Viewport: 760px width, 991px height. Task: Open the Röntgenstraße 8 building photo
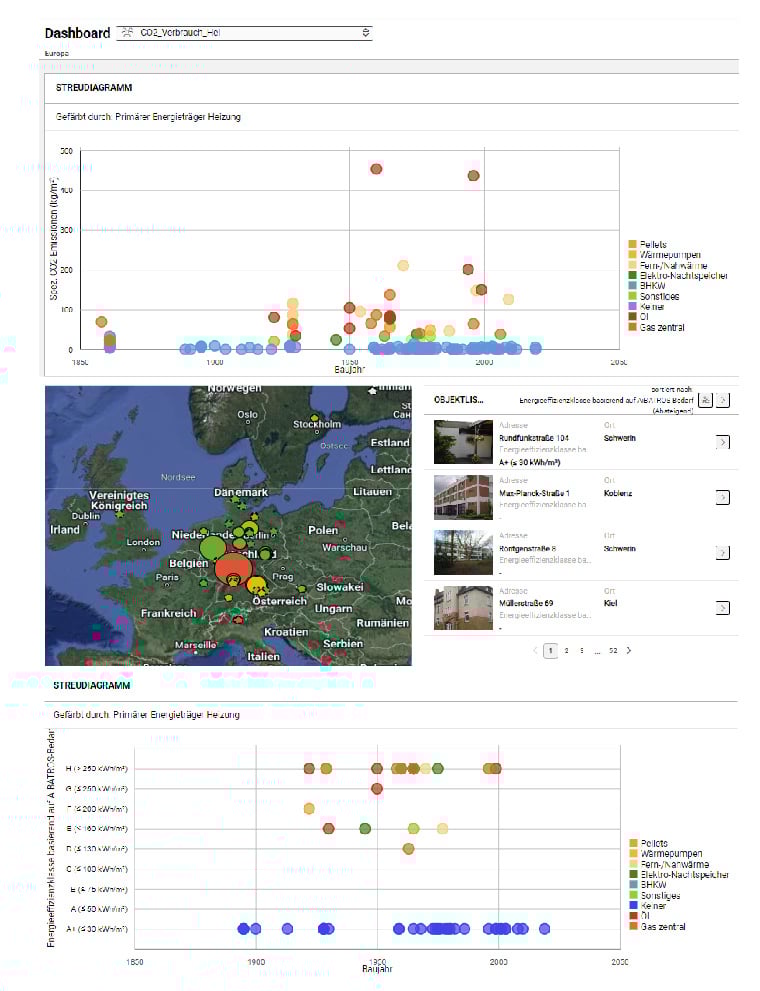point(463,552)
